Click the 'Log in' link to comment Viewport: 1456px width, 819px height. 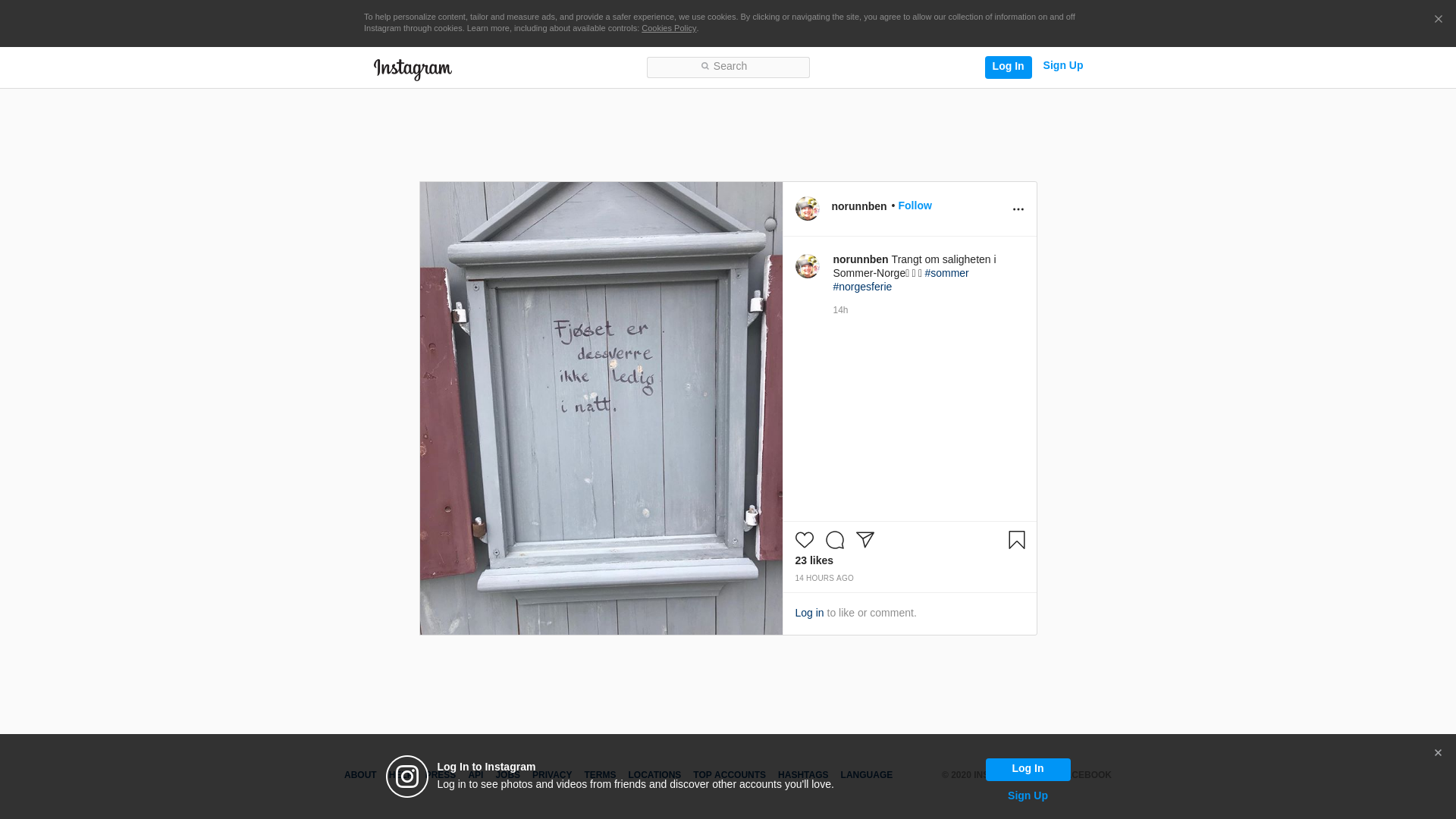[809, 613]
